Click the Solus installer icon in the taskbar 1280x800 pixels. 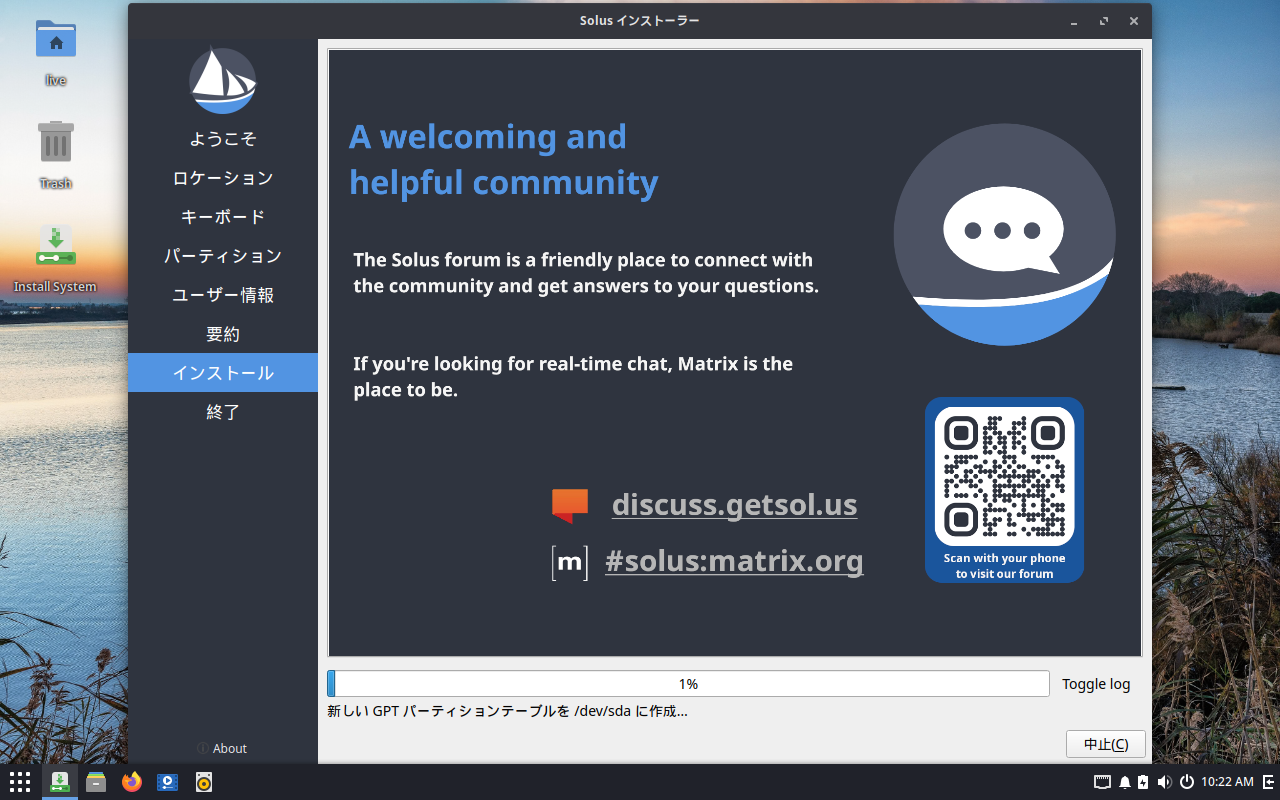click(59, 782)
